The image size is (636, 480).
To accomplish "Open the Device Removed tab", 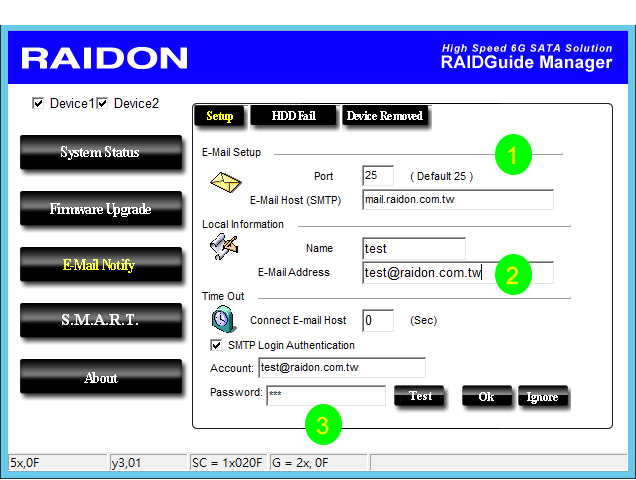I will click(384, 116).
